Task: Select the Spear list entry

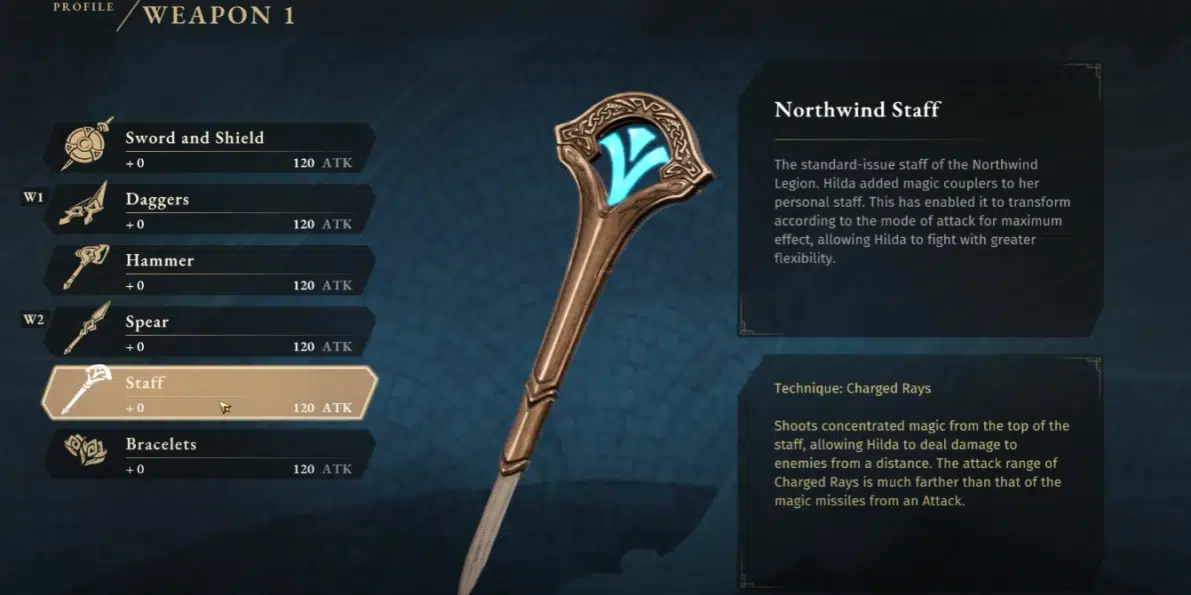Action: [x=209, y=332]
